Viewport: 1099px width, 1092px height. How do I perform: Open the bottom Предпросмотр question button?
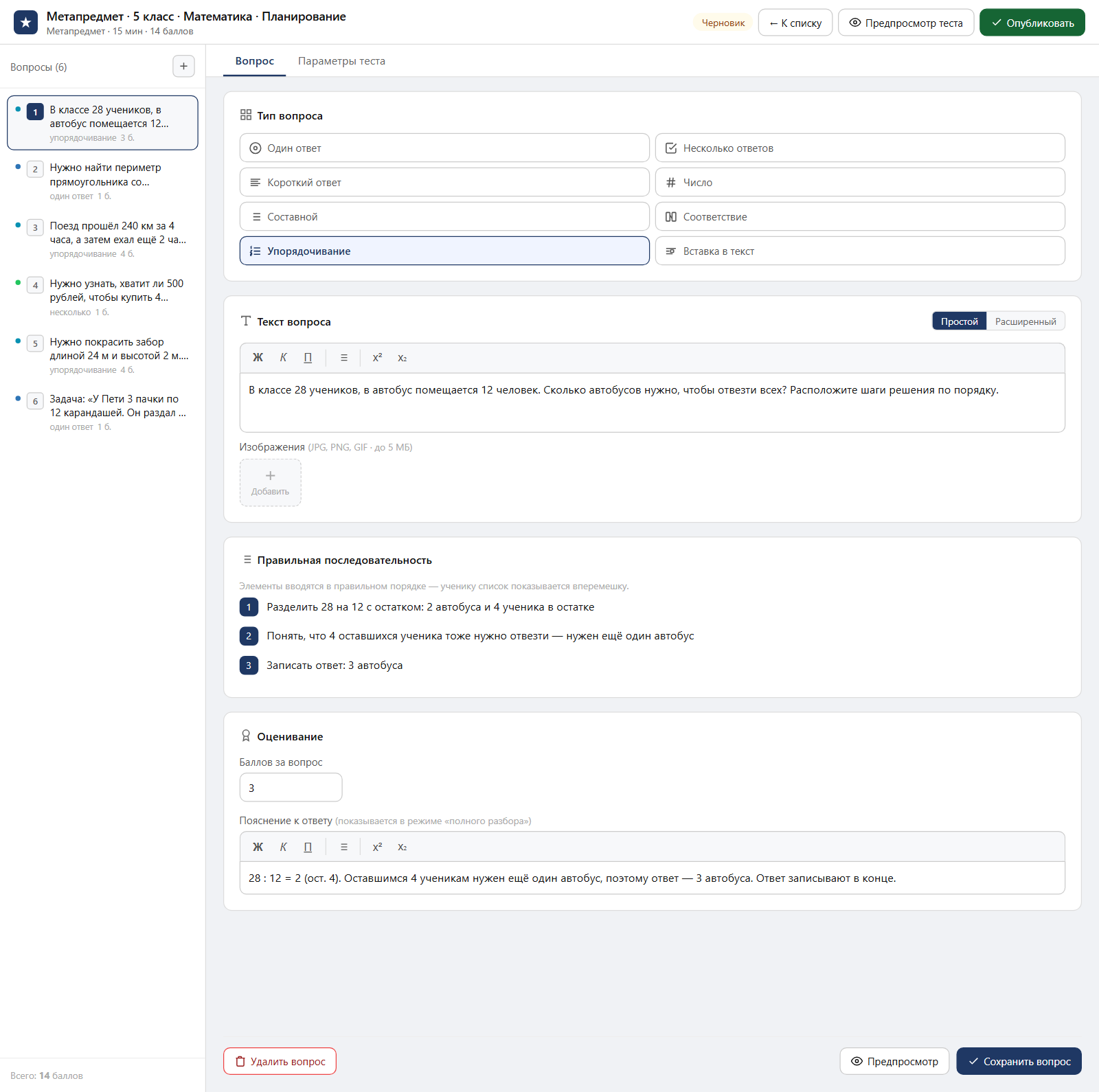(x=894, y=1061)
